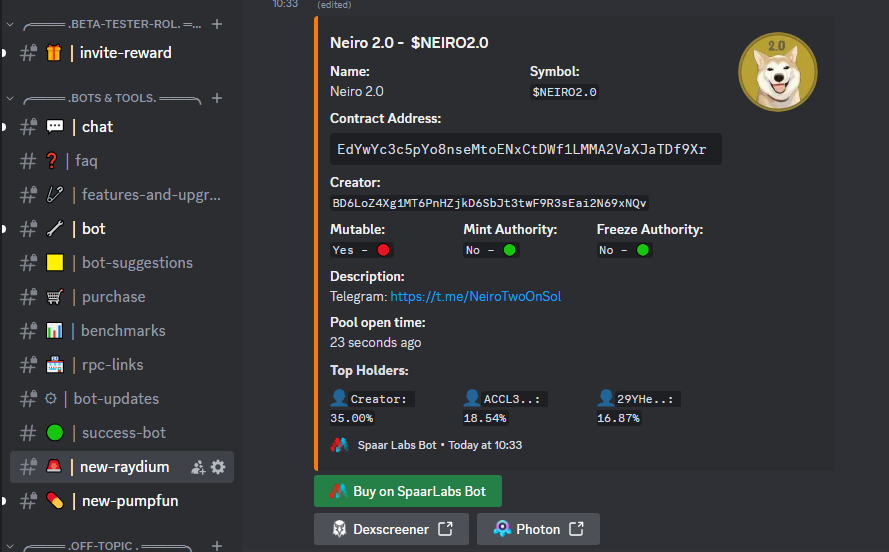Click the invite icon for new-raydium

pyautogui.click(x=198, y=467)
